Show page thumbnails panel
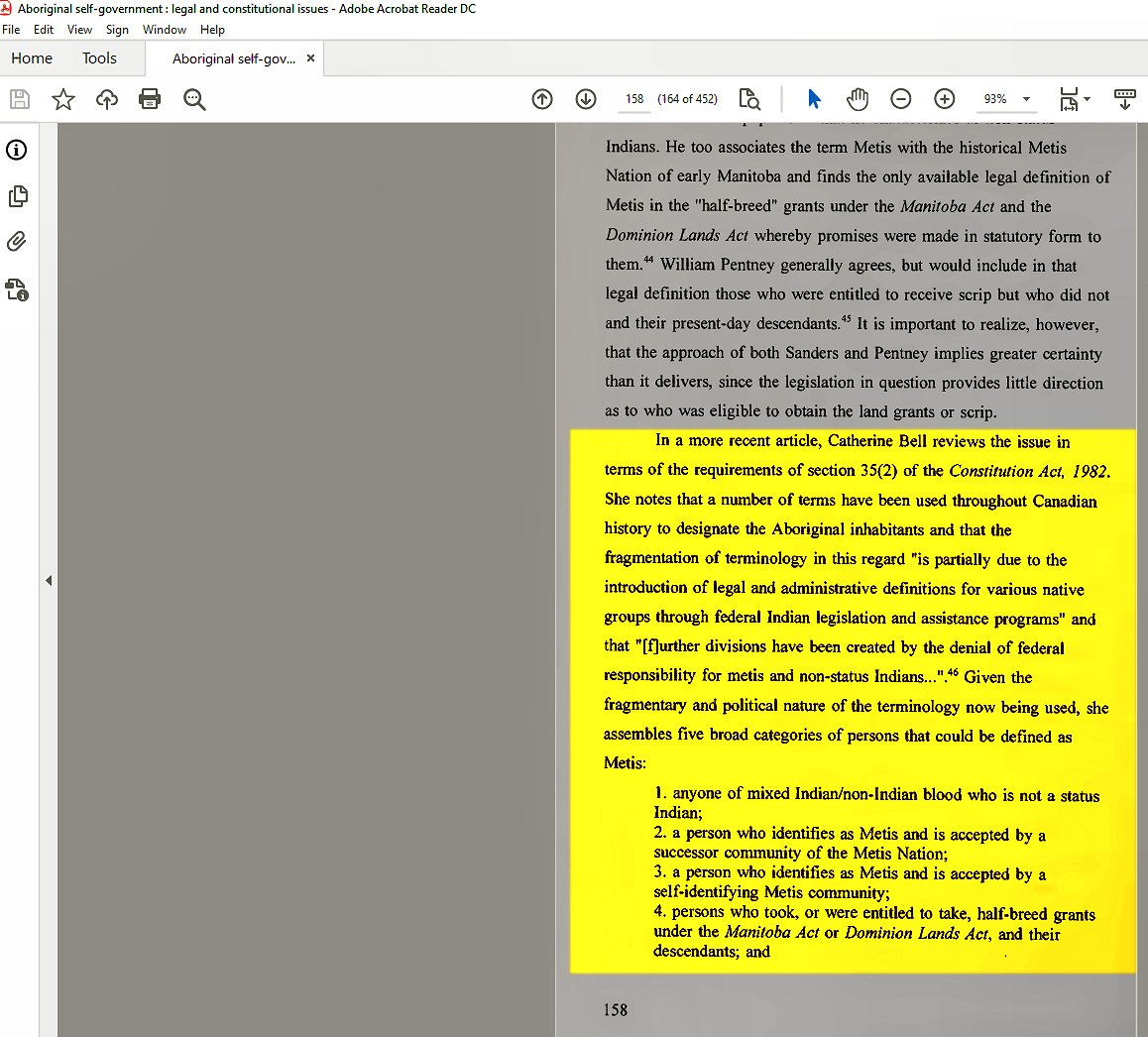Viewport: 1148px width, 1037px height. point(18,195)
